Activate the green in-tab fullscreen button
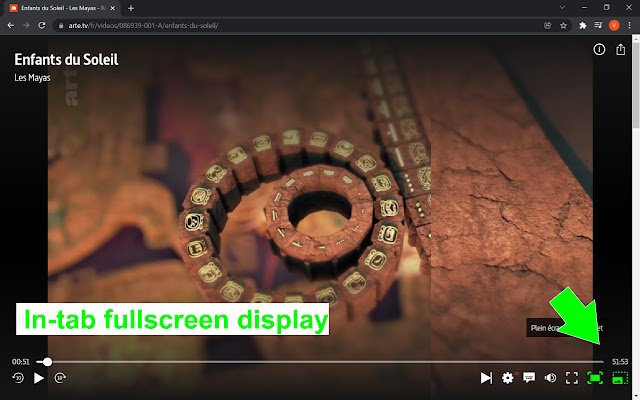 pyautogui.click(x=595, y=378)
